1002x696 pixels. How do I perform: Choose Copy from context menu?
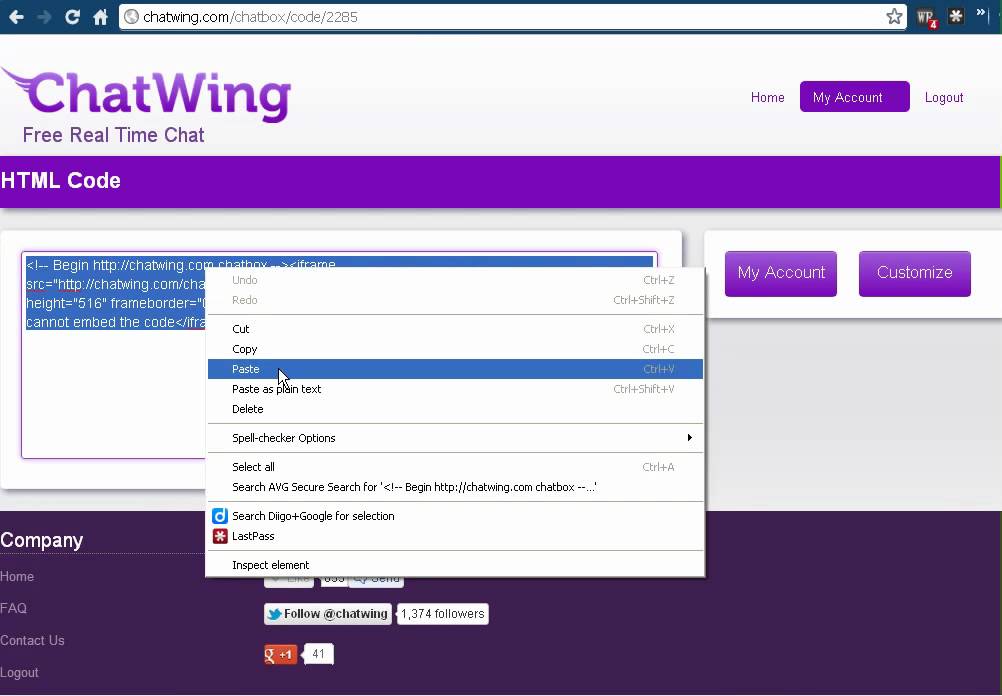(x=455, y=349)
